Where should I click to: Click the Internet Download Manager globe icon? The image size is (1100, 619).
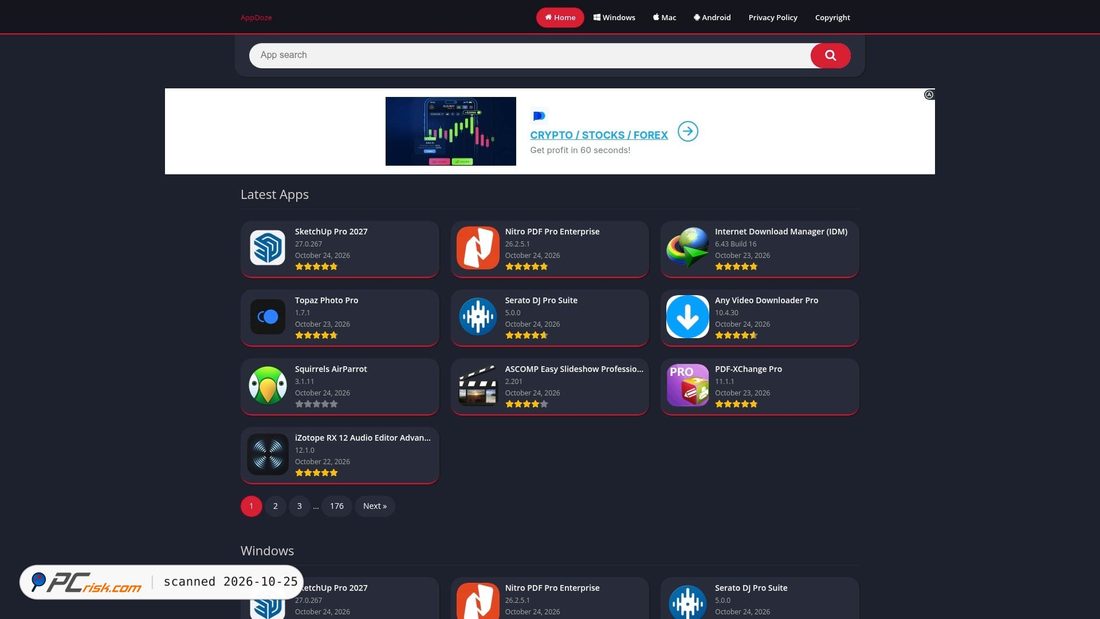[x=688, y=248]
